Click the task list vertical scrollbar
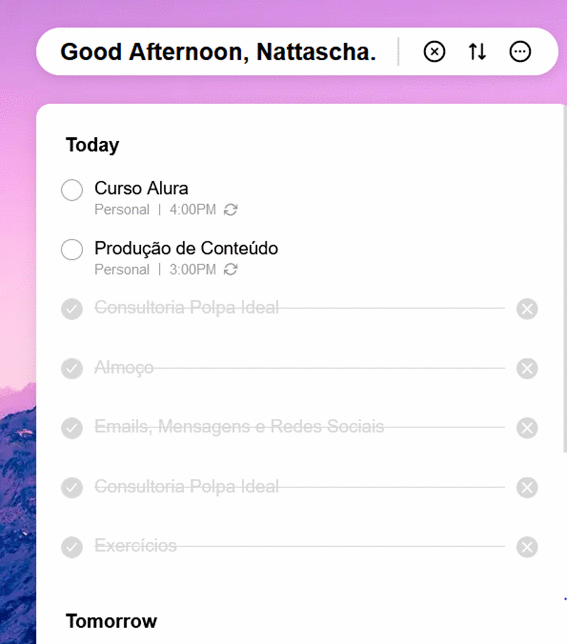 point(565,279)
